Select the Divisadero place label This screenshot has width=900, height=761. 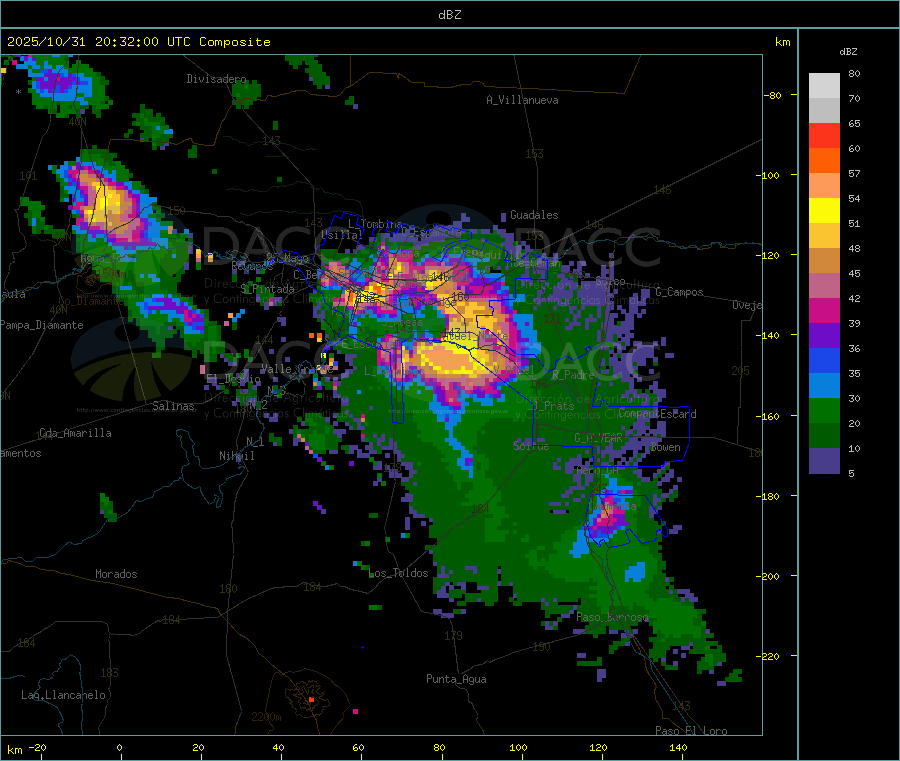(216, 79)
